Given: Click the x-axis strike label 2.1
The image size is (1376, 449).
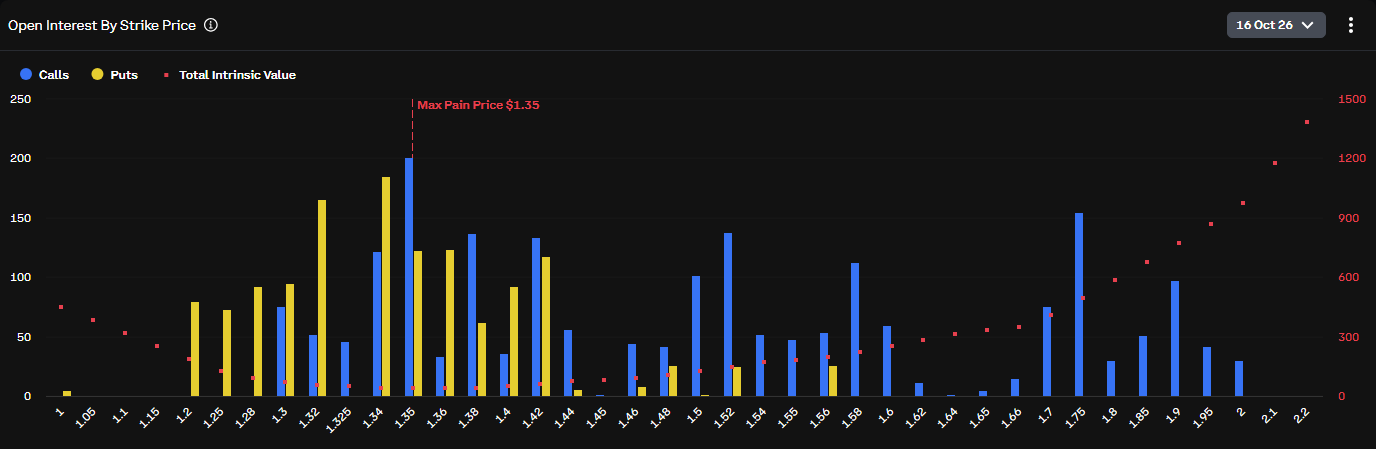Looking at the screenshot, I should click(x=1270, y=415).
